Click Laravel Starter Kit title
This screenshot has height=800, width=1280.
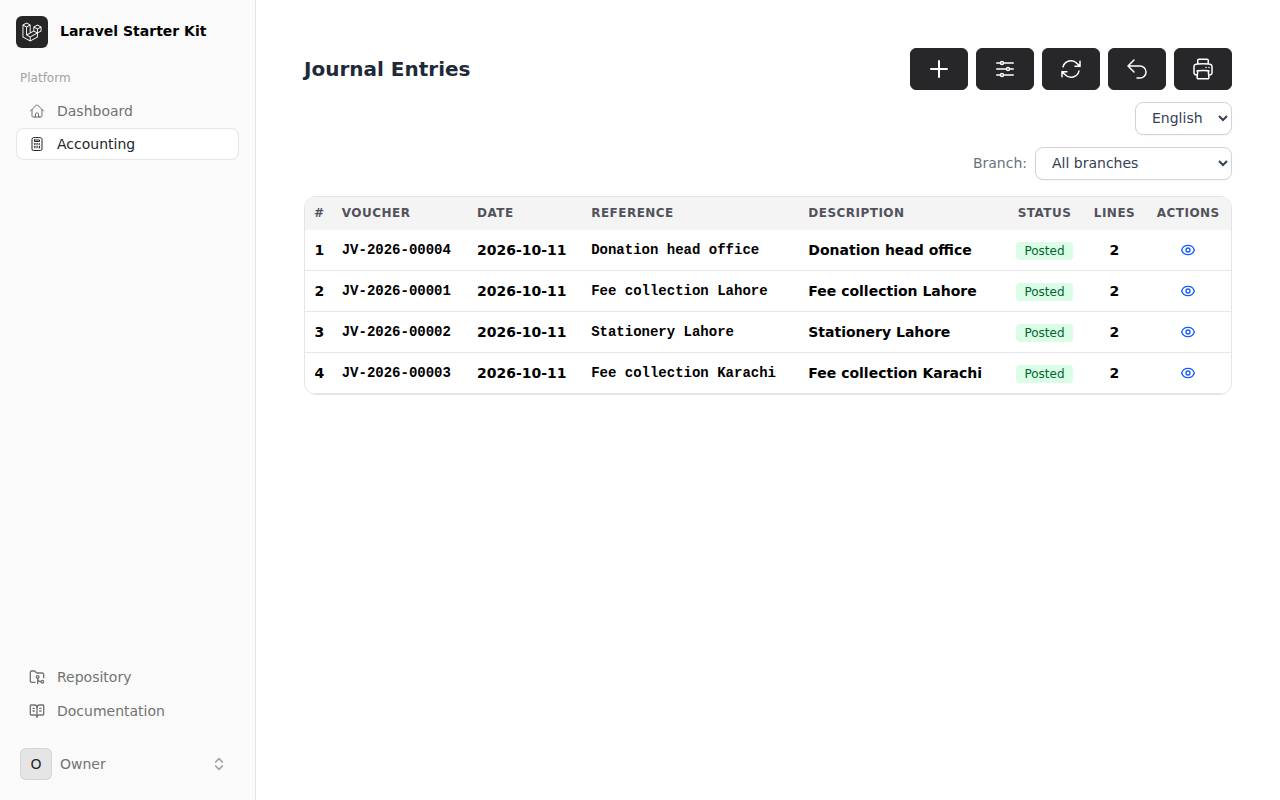coord(133,31)
